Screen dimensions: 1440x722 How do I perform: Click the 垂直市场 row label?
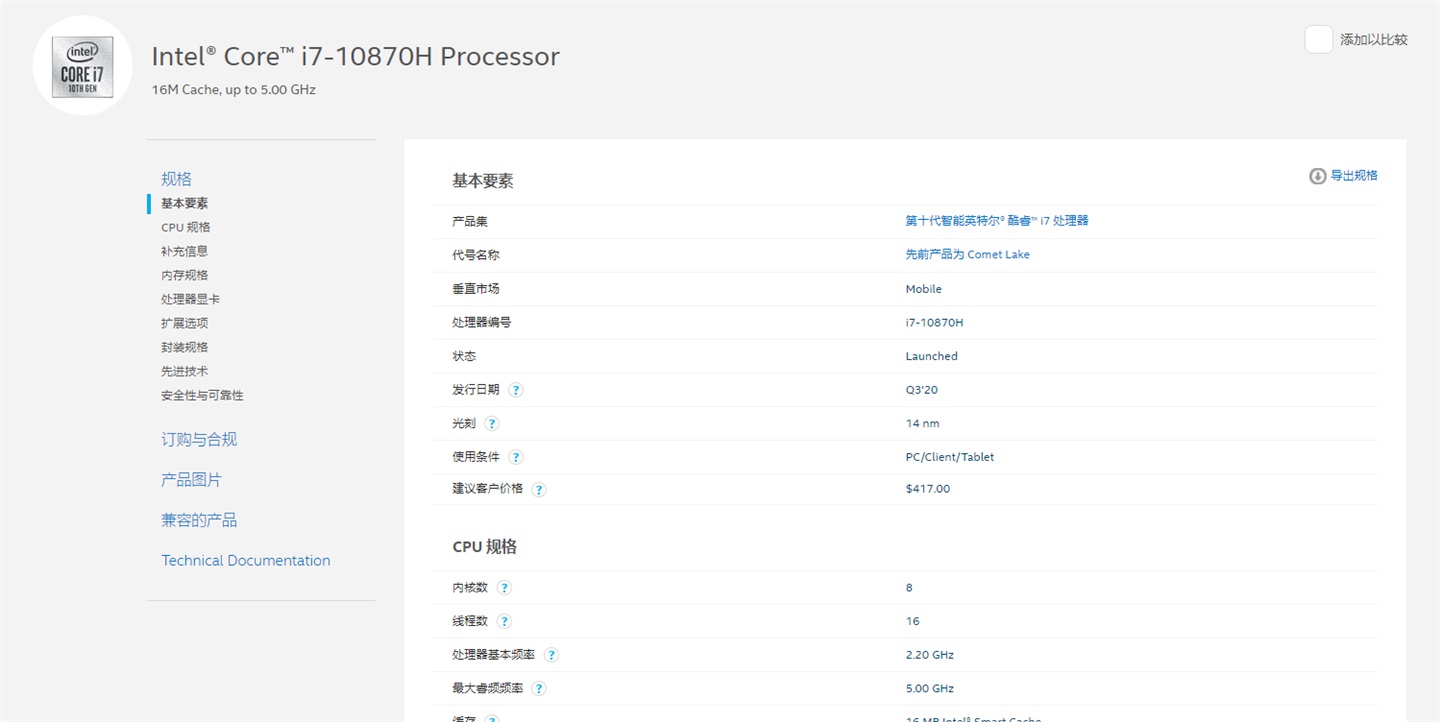476,289
